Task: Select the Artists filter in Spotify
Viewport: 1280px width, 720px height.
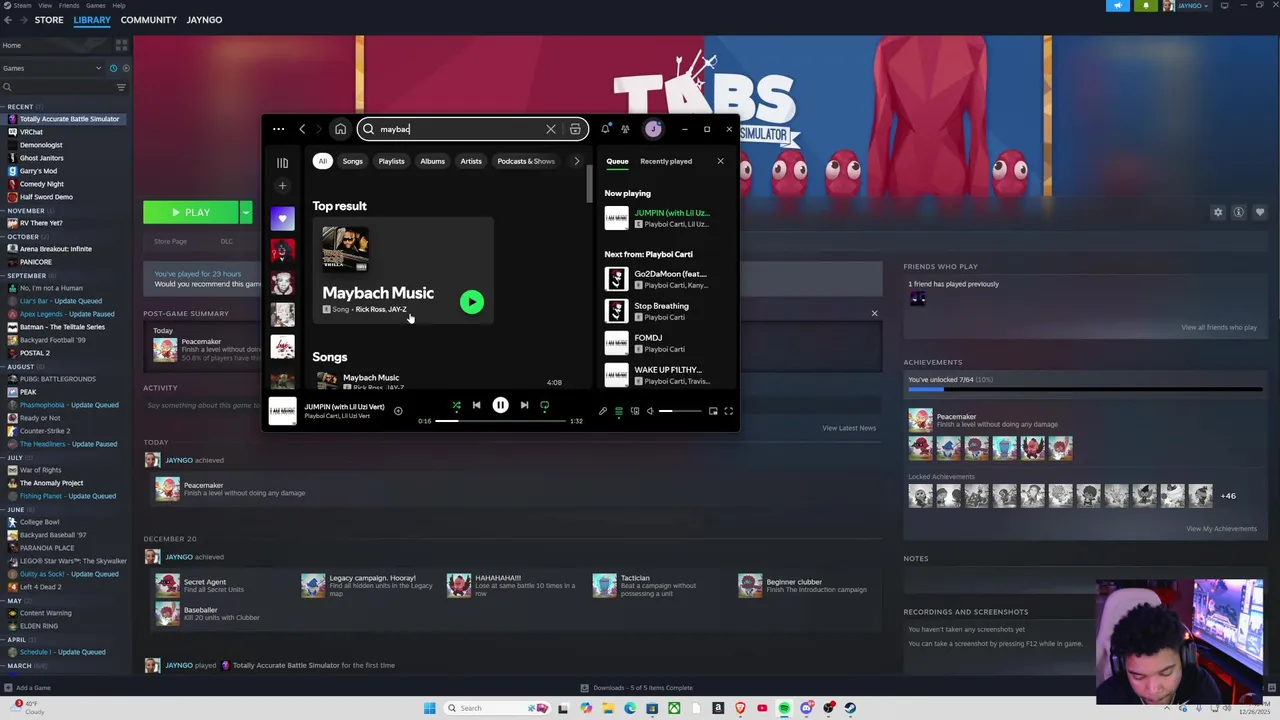Action: [471, 161]
